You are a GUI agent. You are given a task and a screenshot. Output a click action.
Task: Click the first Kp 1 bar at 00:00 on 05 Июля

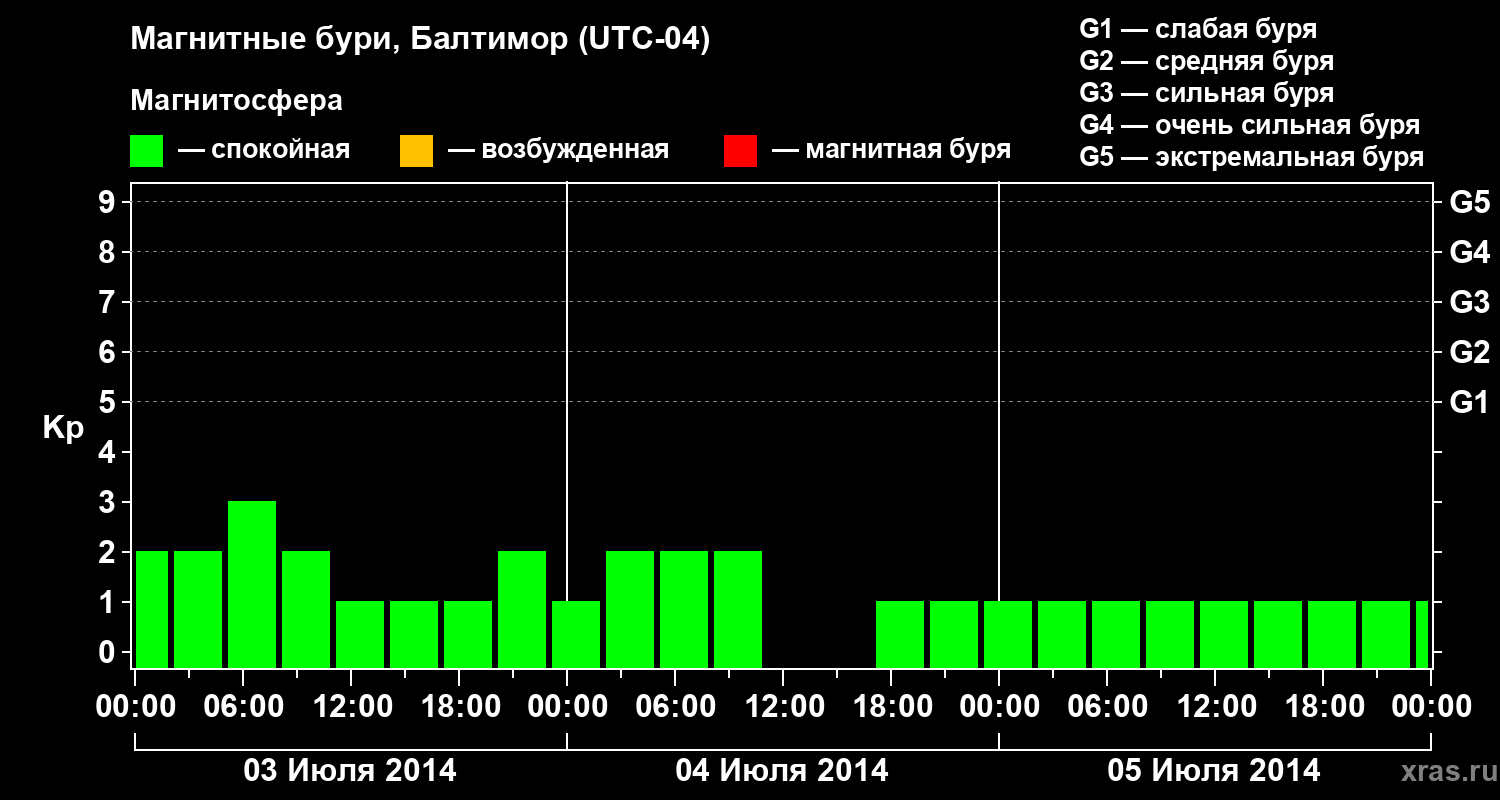click(x=1008, y=634)
